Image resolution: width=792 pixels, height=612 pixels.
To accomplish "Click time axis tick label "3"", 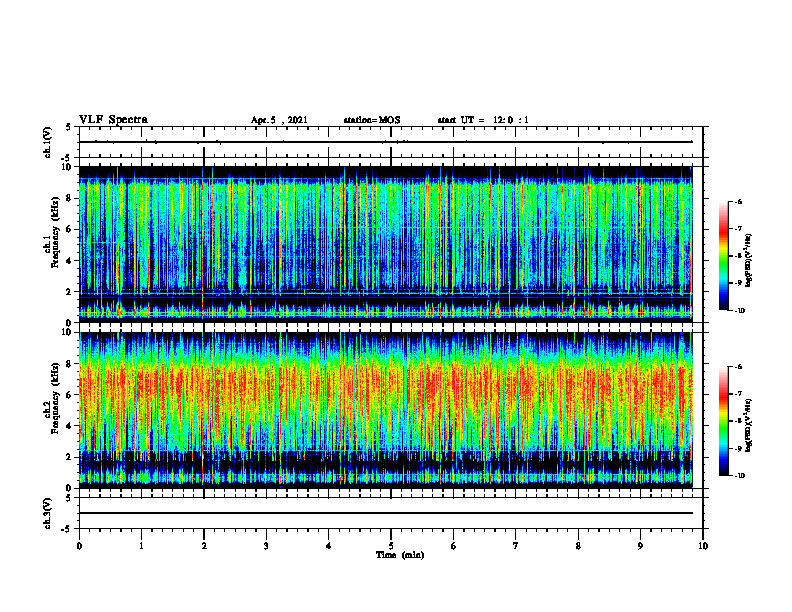I will (x=266, y=546).
